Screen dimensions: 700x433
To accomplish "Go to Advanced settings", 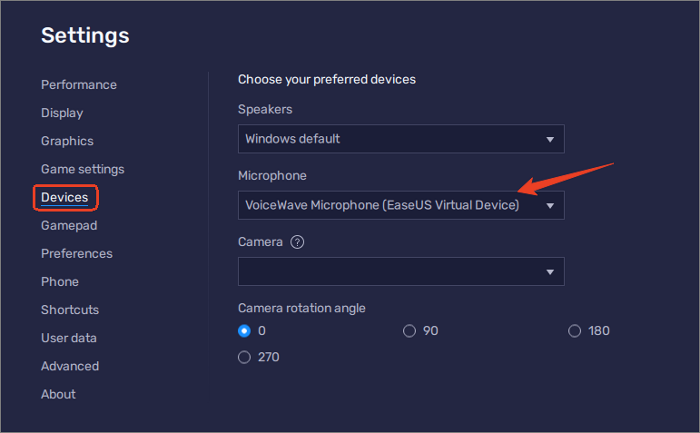I will coord(70,366).
